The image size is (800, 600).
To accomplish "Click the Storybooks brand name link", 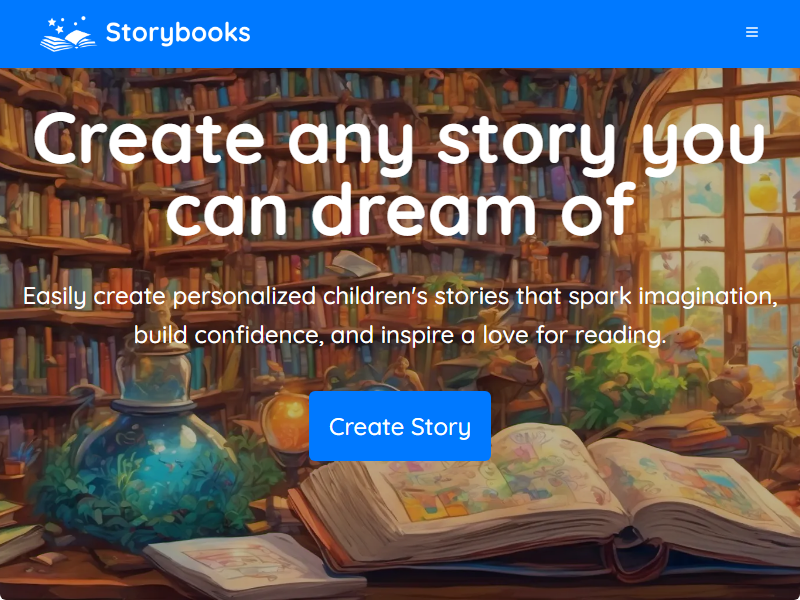I will [178, 33].
